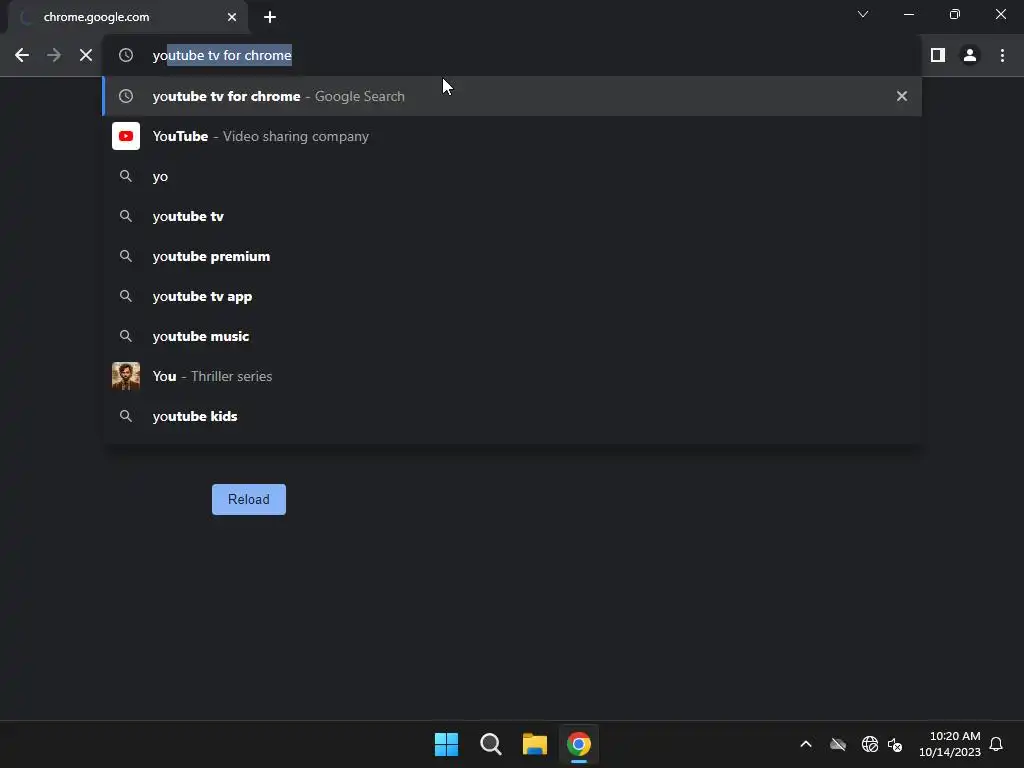This screenshot has width=1024, height=768.
Task: Stop loading the page
Action: click(86, 56)
